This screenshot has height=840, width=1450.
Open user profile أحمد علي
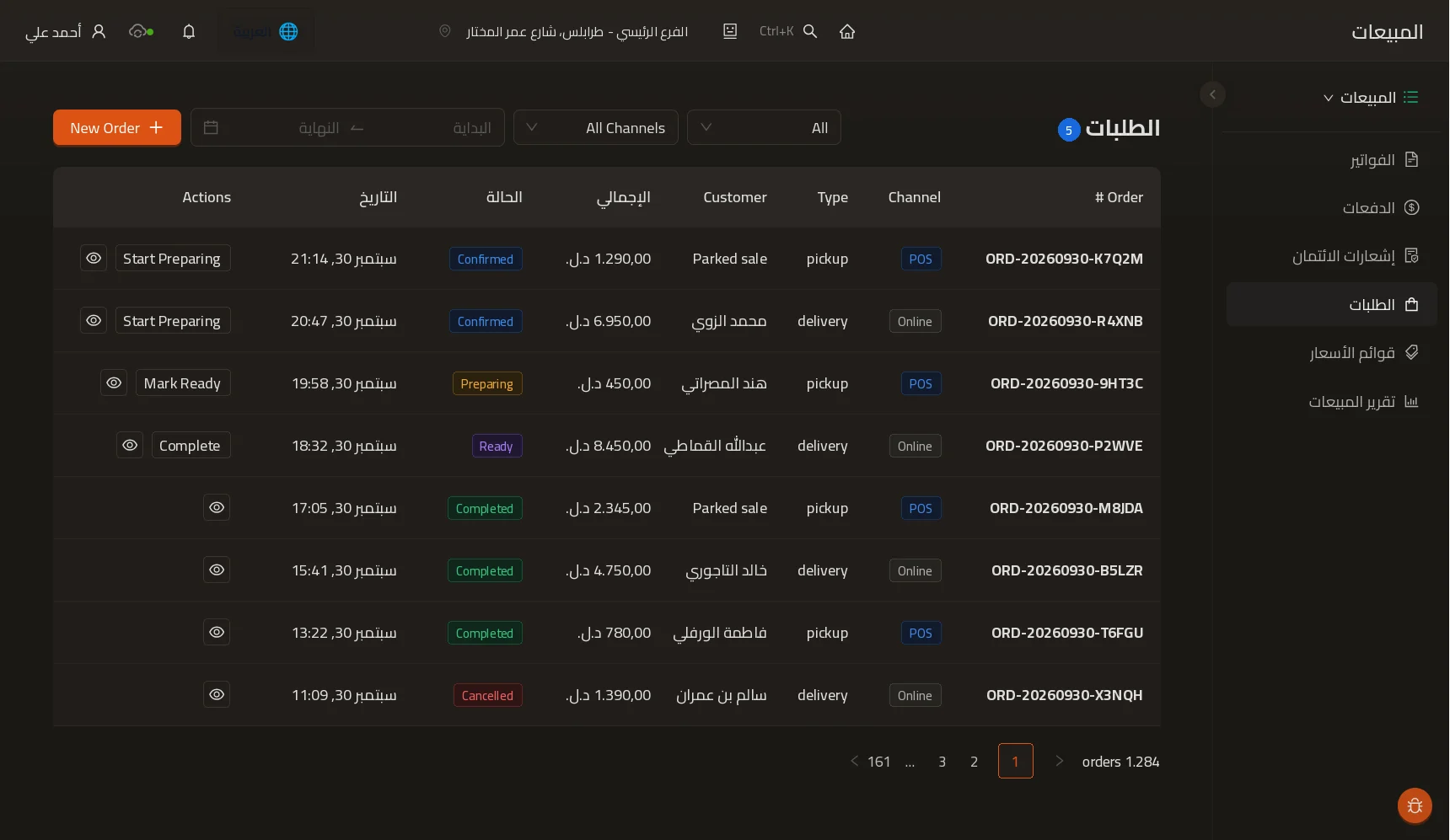[x=66, y=31]
